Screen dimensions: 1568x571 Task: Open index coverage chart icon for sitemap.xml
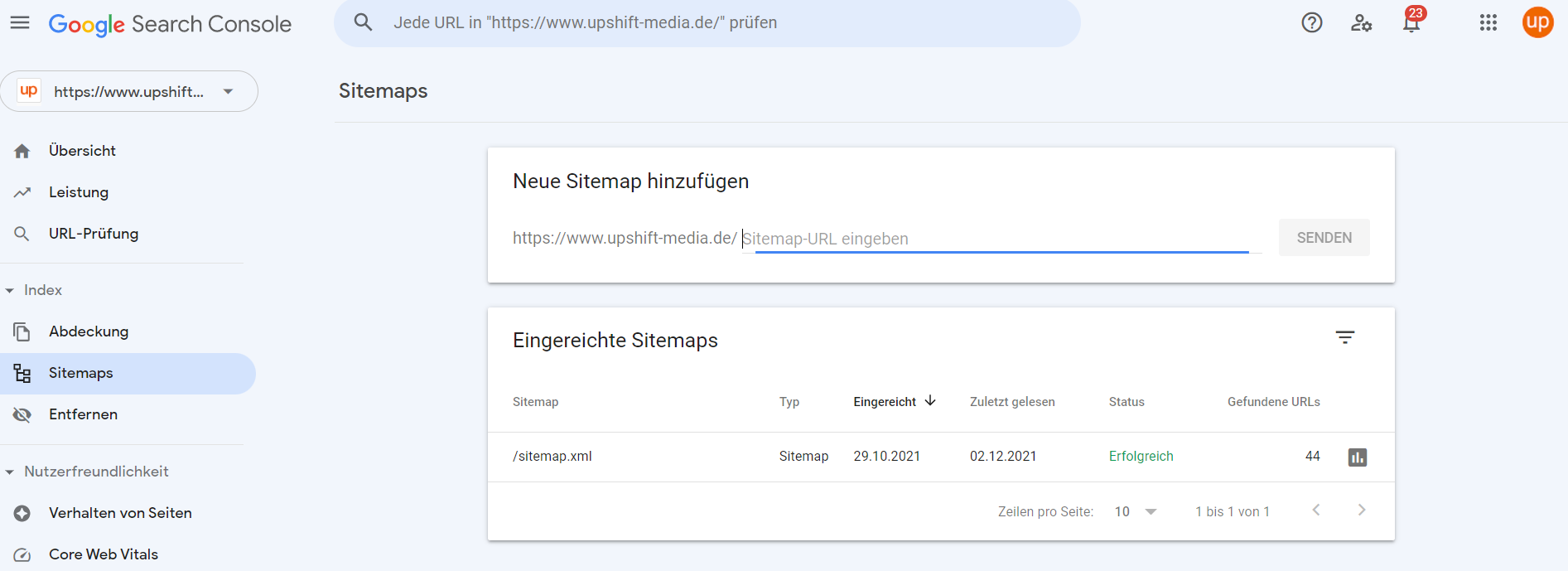click(1358, 457)
